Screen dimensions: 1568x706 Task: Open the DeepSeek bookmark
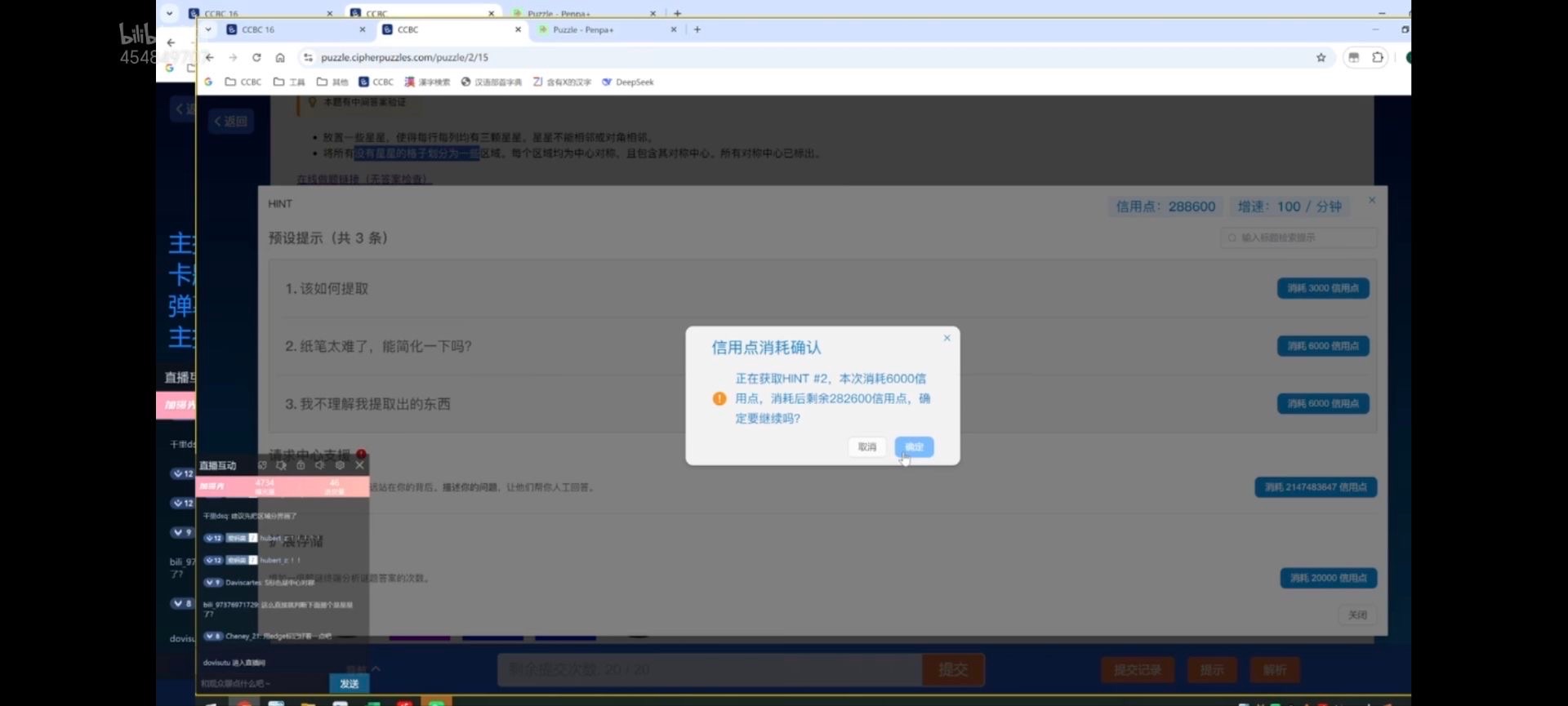(x=628, y=82)
